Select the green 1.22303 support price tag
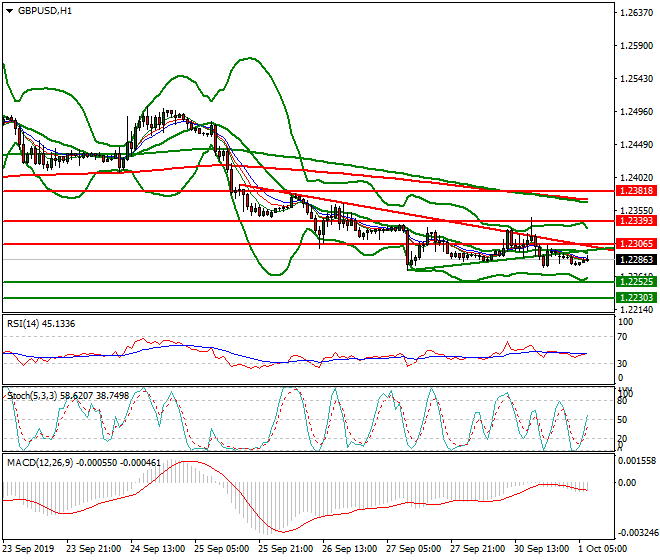The width and height of the screenshot is (660, 560). coord(636,298)
